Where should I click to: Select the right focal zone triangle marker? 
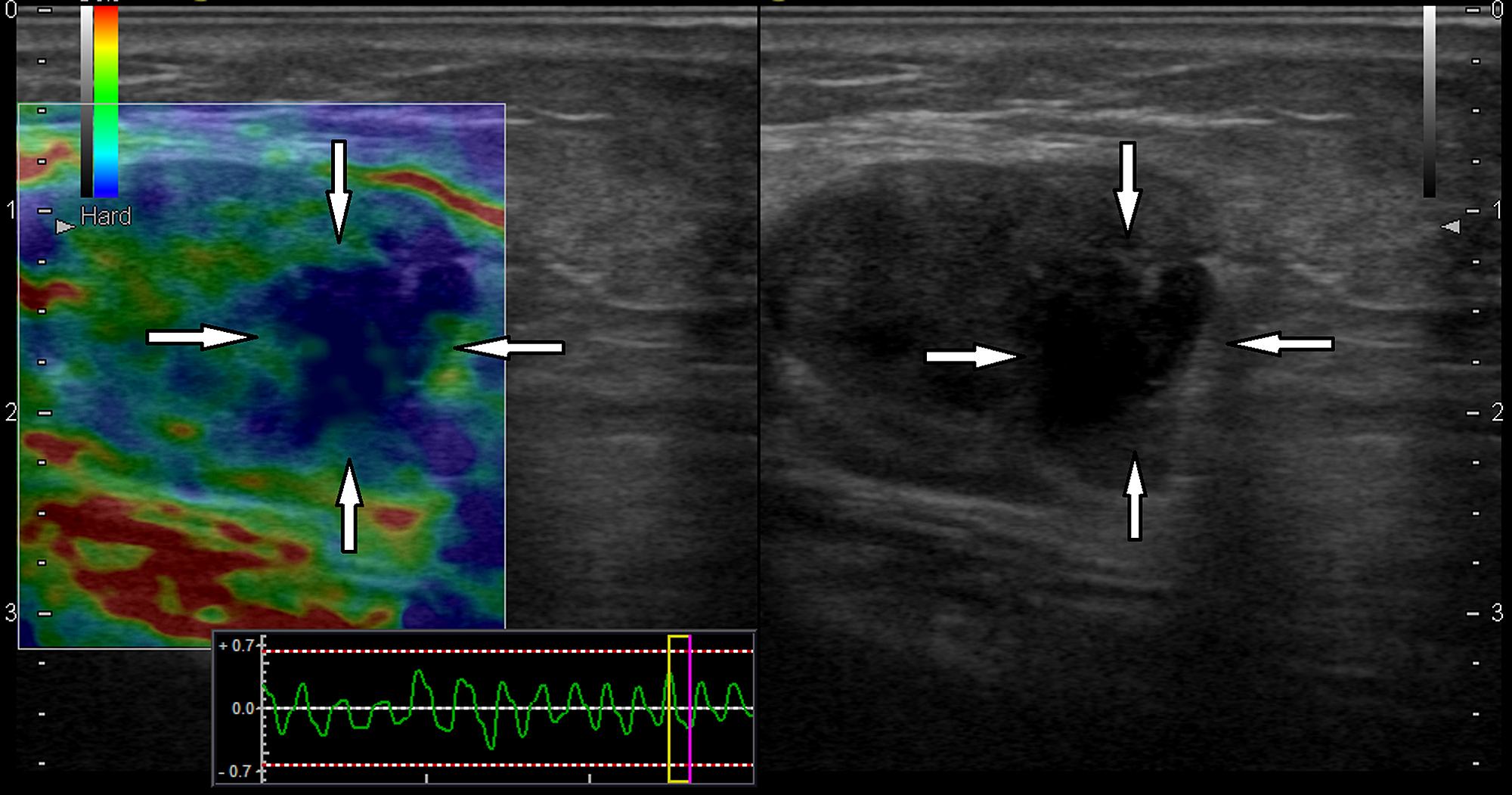click(1450, 226)
